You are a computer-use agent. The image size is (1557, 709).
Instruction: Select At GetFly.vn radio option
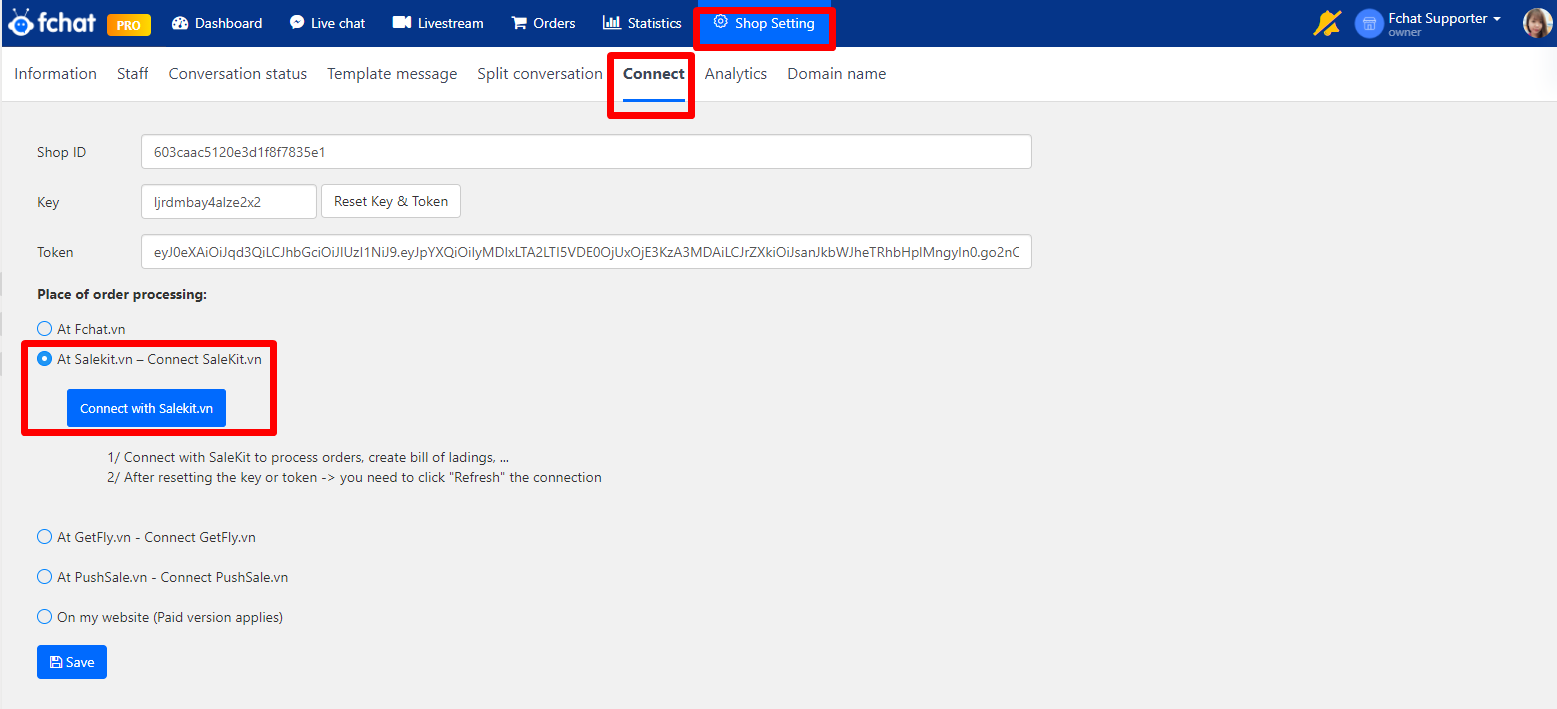44,537
